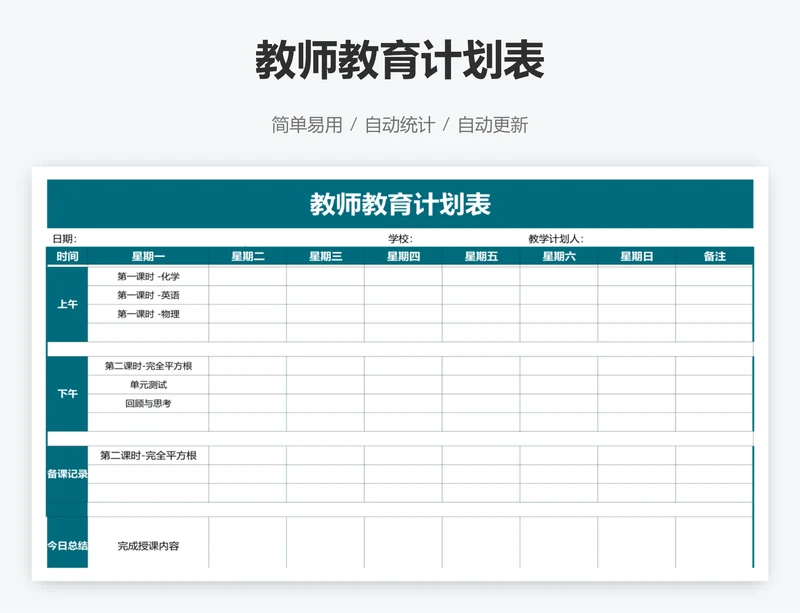This screenshot has width=800, height=613.
Task: Click the 日期: label
Action: point(64,238)
